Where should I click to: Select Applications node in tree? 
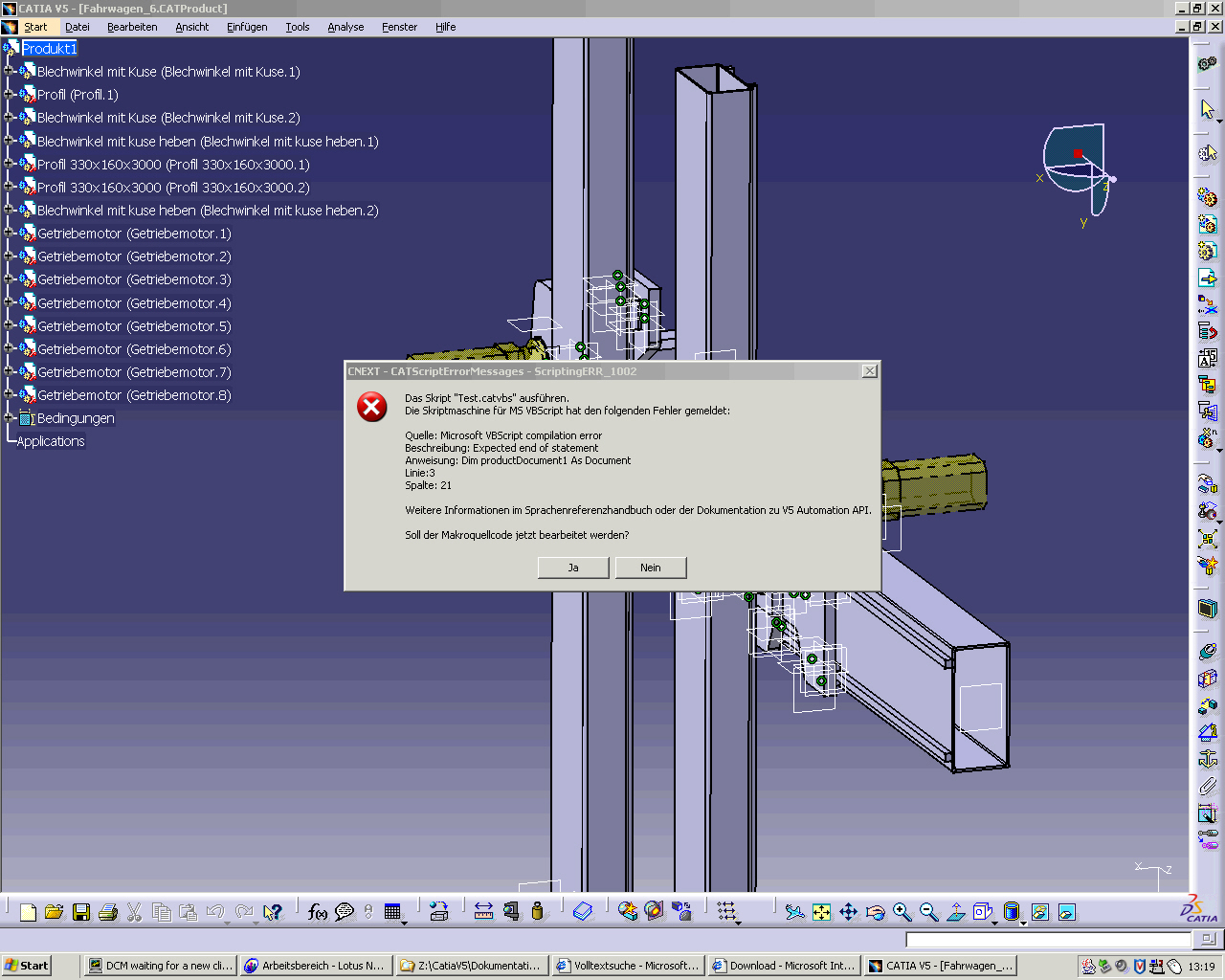tap(51, 441)
